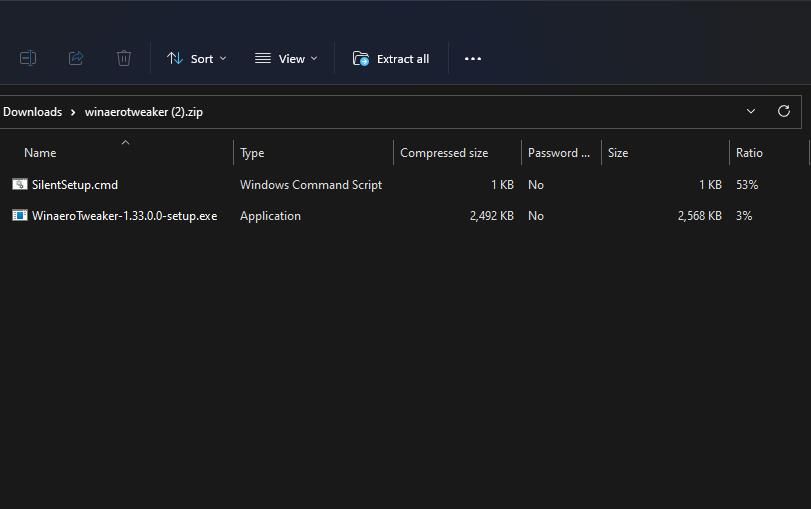
Task: Open the See more ellipsis menu
Action: [x=473, y=59]
